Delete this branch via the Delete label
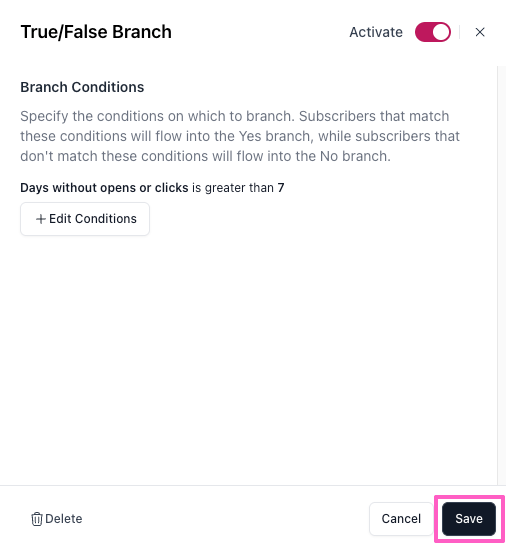This screenshot has height=547, width=506. pos(64,519)
